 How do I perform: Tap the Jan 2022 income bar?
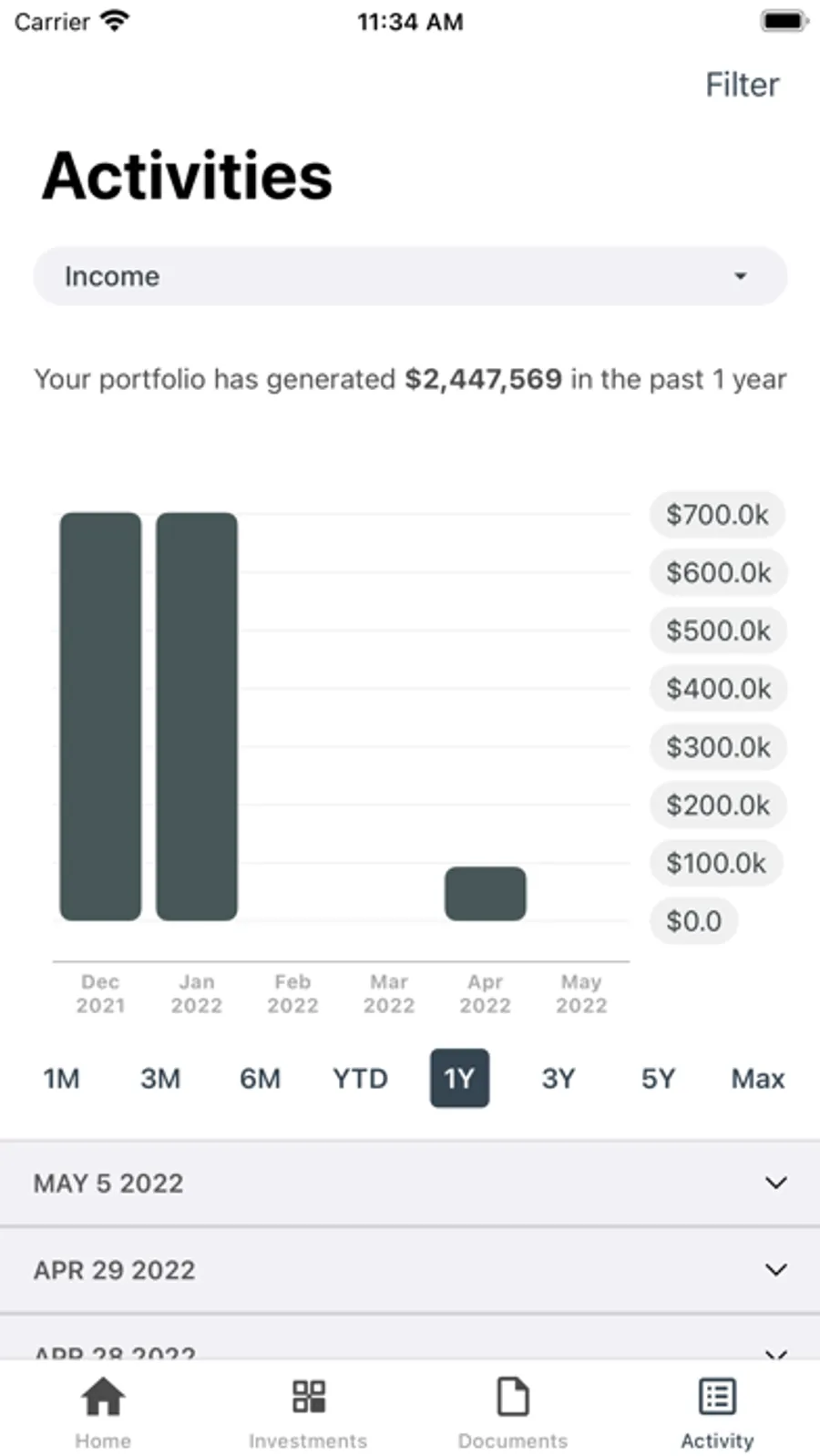(197, 716)
